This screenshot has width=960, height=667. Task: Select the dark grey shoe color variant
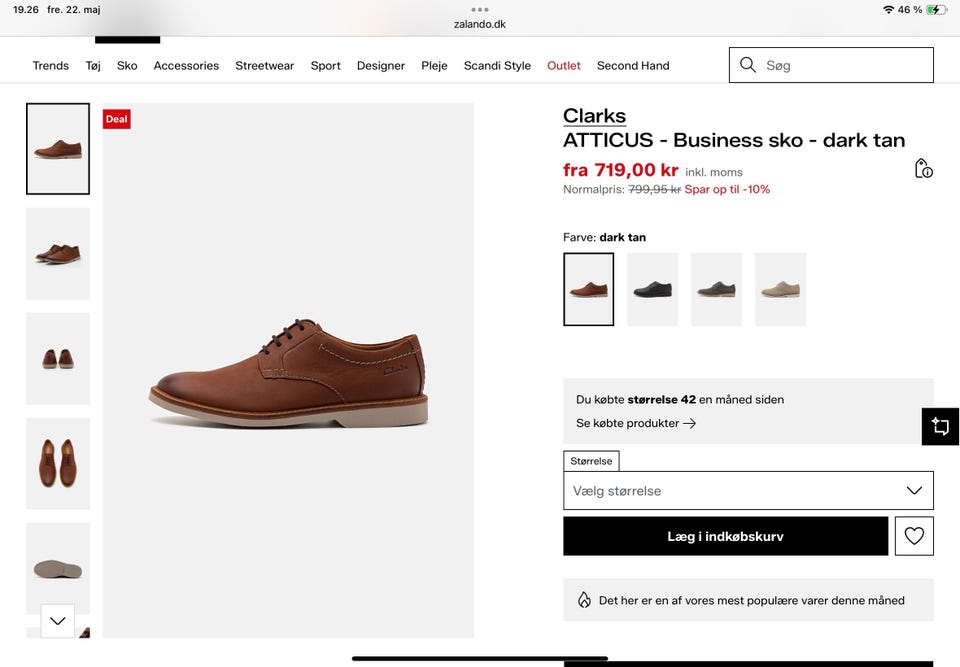click(716, 289)
